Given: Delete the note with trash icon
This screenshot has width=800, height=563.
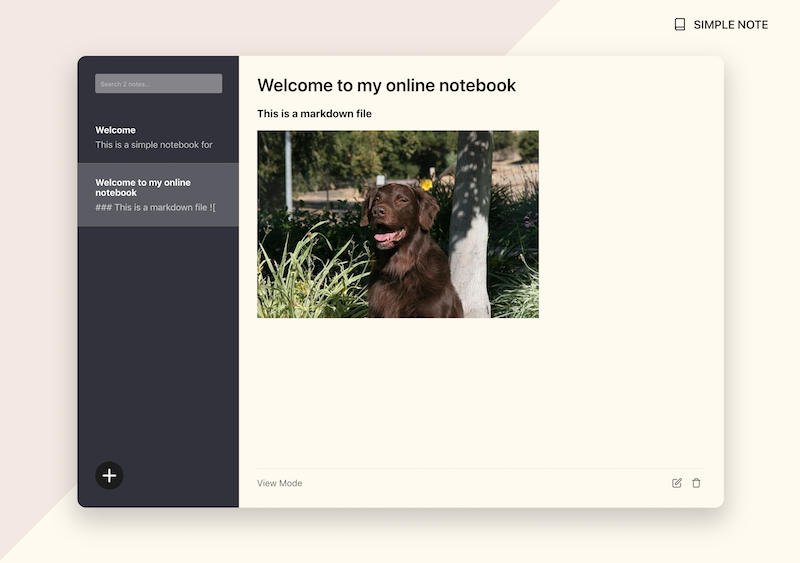Looking at the screenshot, I should click(x=696, y=483).
